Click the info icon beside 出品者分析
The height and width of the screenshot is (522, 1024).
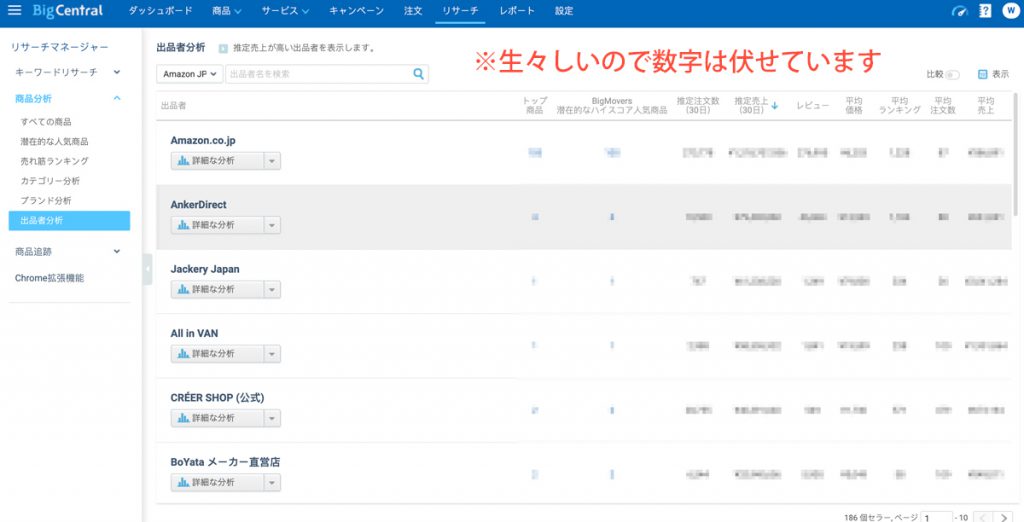click(x=223, y=48)
